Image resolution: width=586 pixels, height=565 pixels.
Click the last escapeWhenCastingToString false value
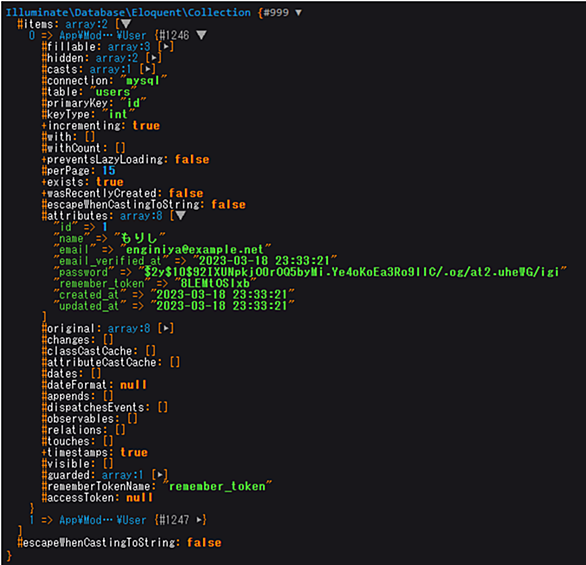point(204,542)
